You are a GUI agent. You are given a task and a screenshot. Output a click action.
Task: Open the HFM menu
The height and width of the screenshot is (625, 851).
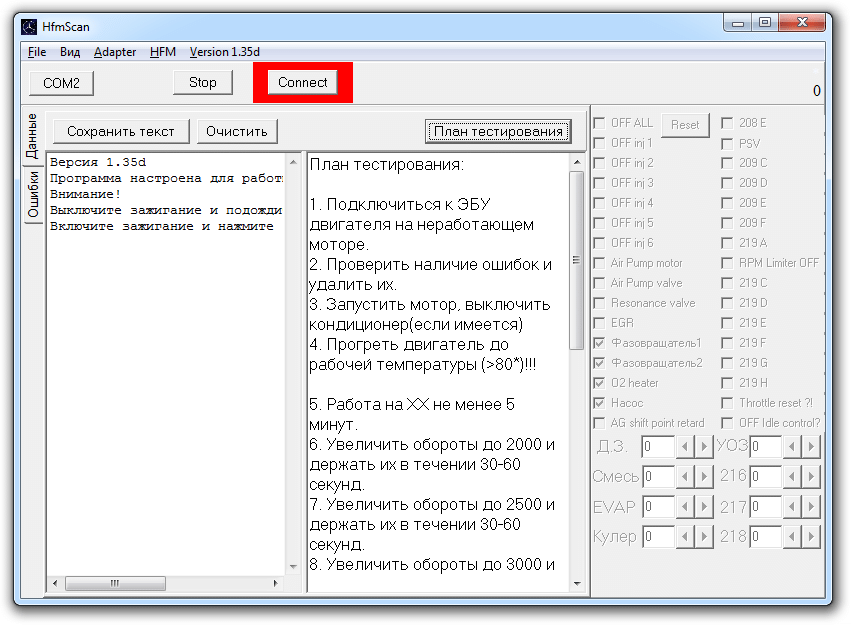pyautogui.click(x=163, y=52)
